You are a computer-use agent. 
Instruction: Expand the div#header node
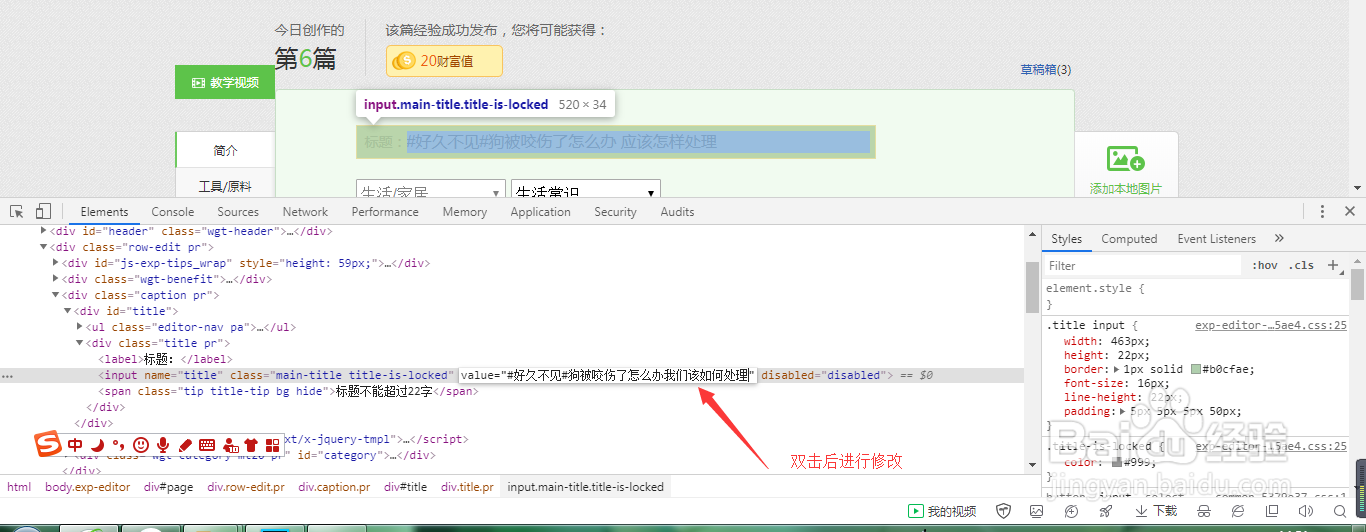point(44,231)
